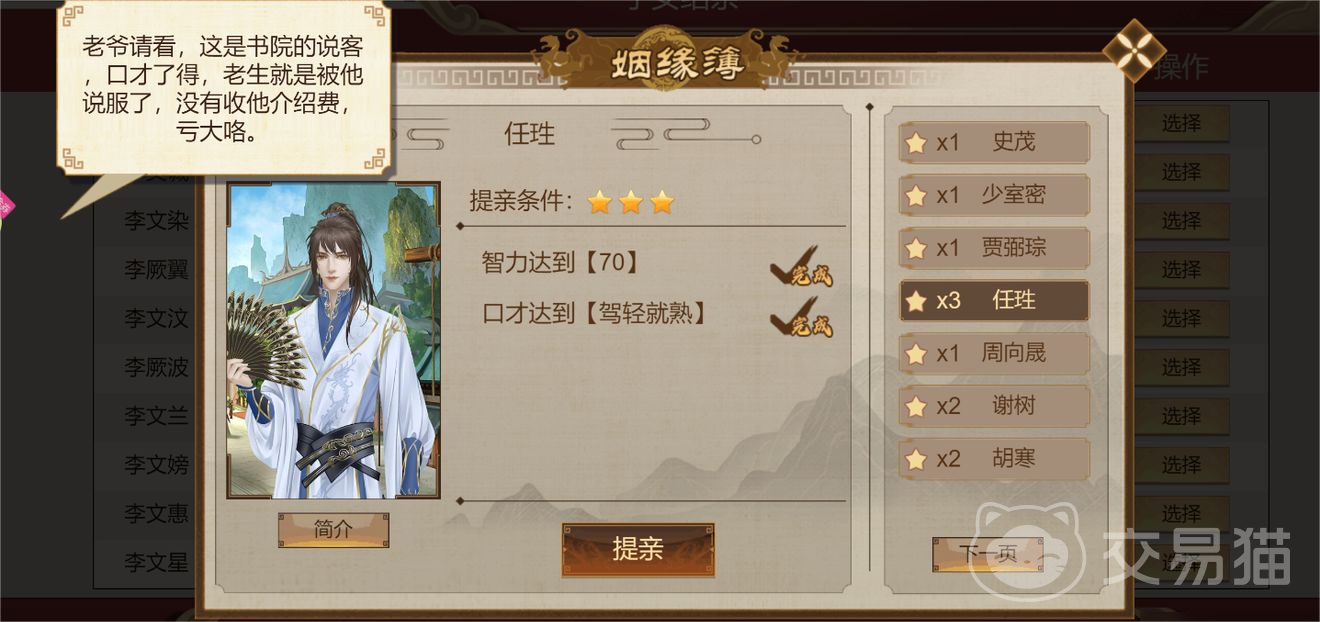Click the 任珄 character portrait
Image resolution: width=1320 pixels, height=622 pixels.
pos(333,340)
